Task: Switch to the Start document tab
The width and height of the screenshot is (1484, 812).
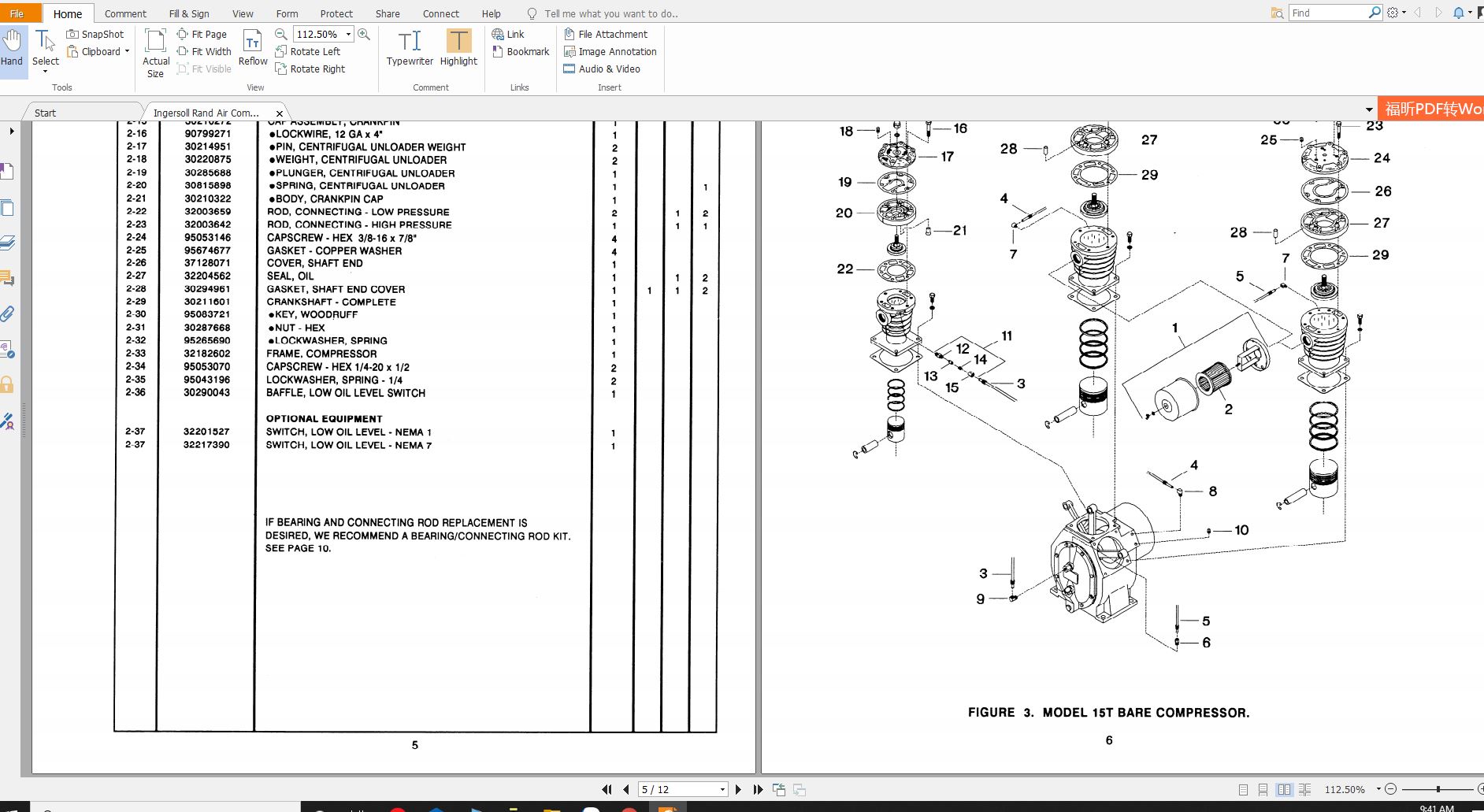Action: (45, 113)
